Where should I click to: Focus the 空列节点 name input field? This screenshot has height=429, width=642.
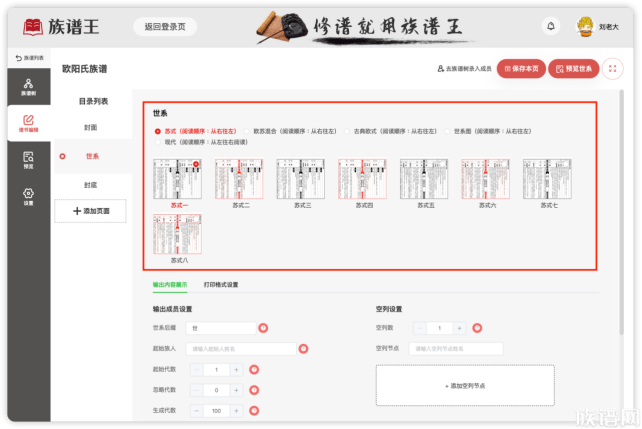pyautogui.click(x=456, y=349)
